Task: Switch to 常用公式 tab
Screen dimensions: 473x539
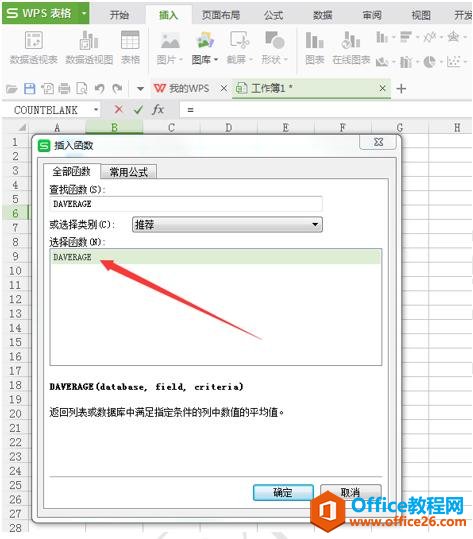Action: pos(129,172)
